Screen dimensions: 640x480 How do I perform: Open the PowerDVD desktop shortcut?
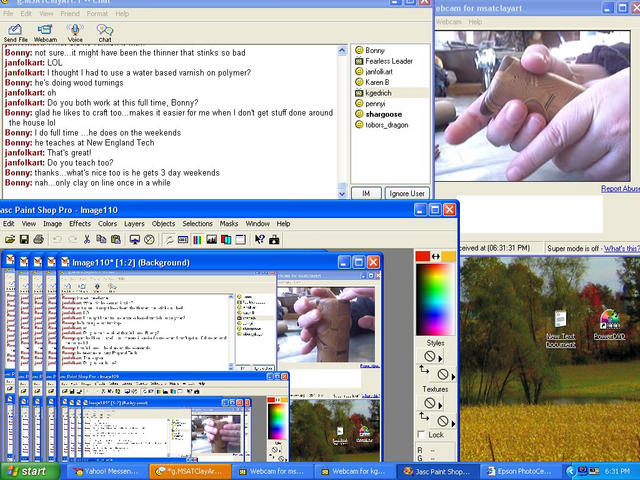(609, 325)
